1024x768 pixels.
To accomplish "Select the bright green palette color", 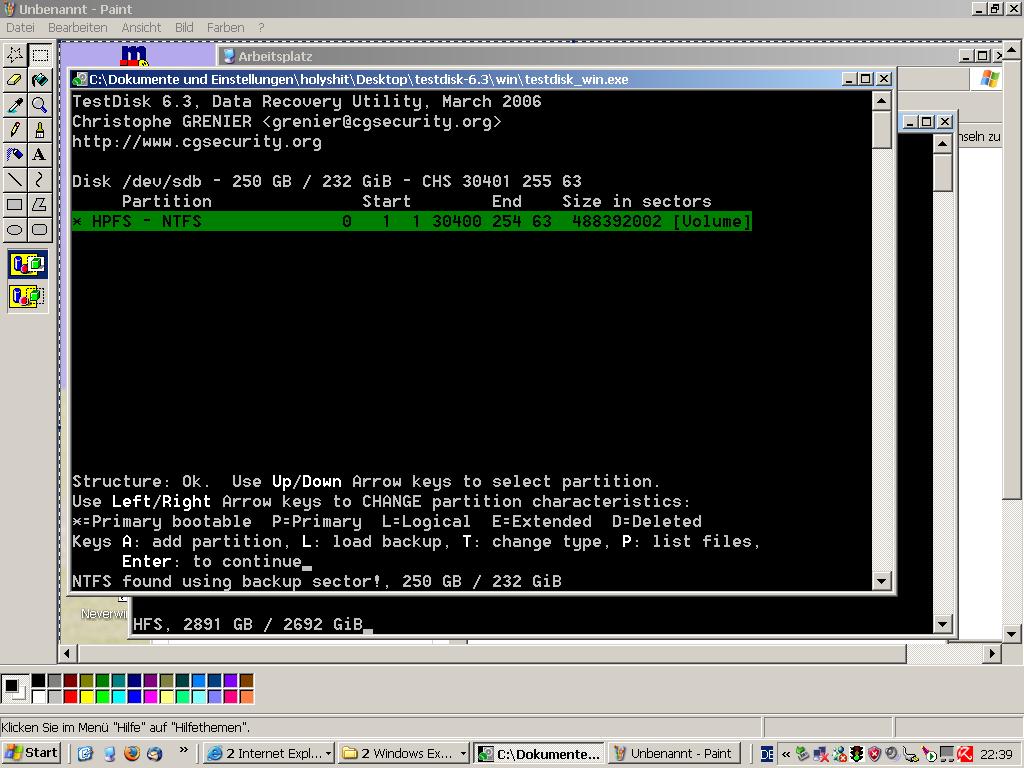I will [103, 696].
